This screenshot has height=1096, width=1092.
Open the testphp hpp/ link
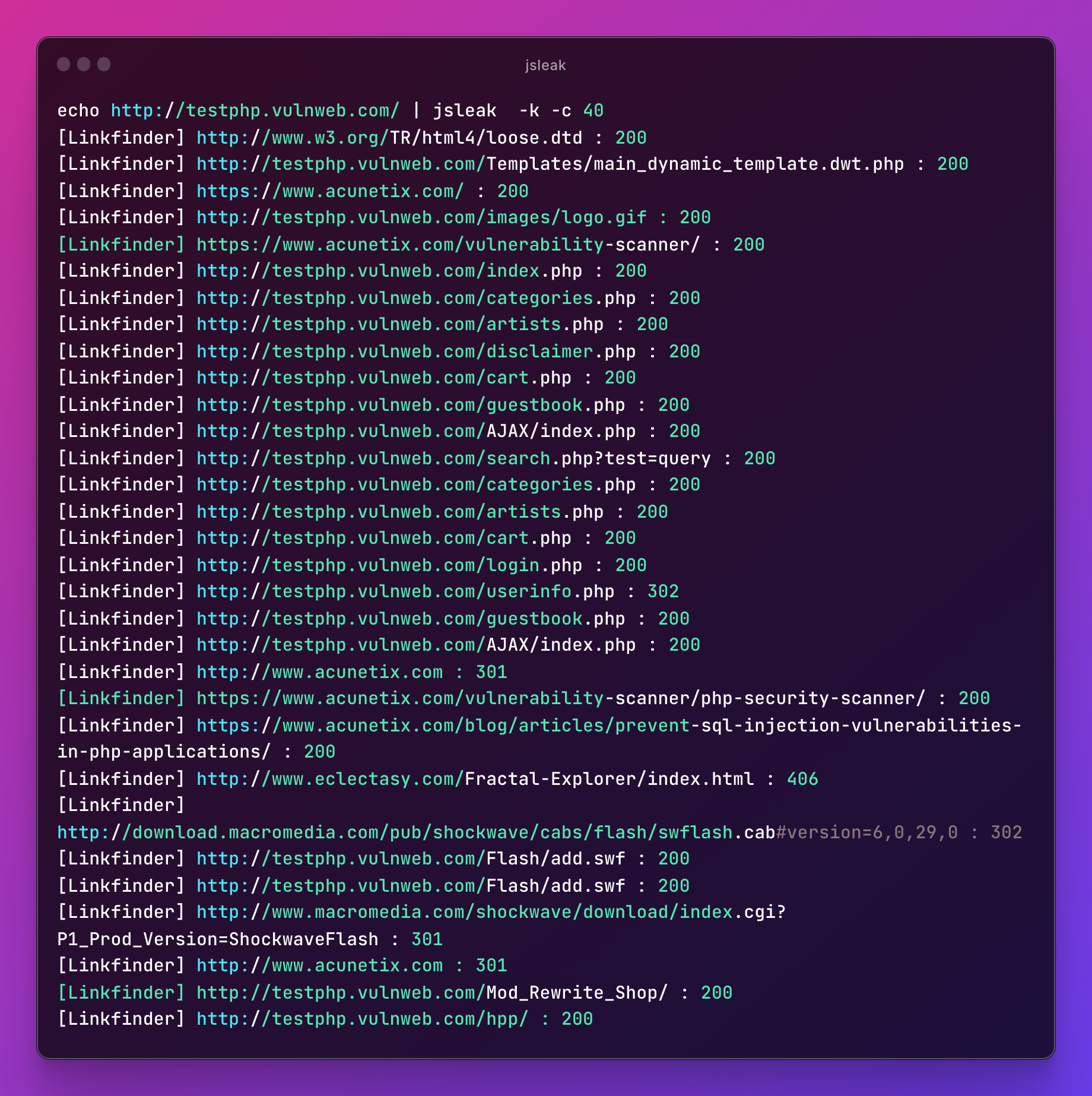tap(362, 1019)
